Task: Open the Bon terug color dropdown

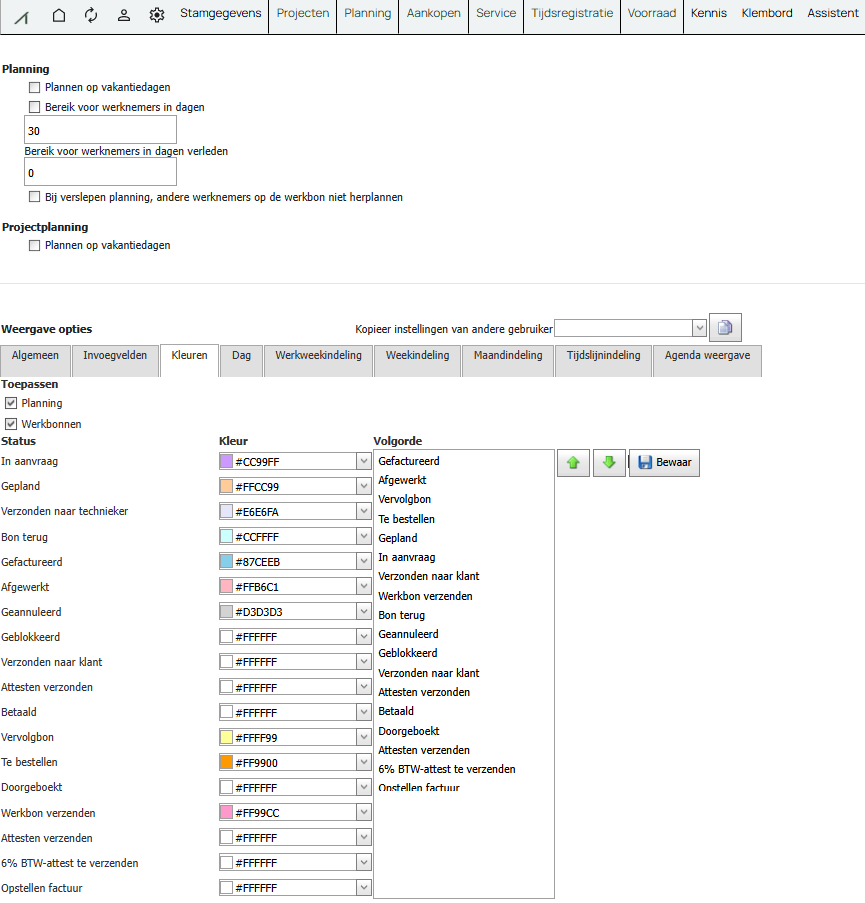Action: point(363,537)
